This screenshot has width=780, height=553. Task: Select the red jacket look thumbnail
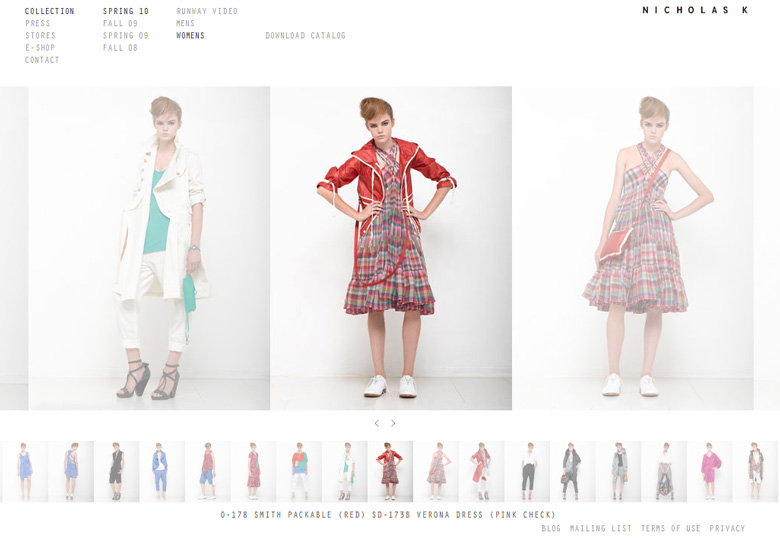tap(389, 471)
